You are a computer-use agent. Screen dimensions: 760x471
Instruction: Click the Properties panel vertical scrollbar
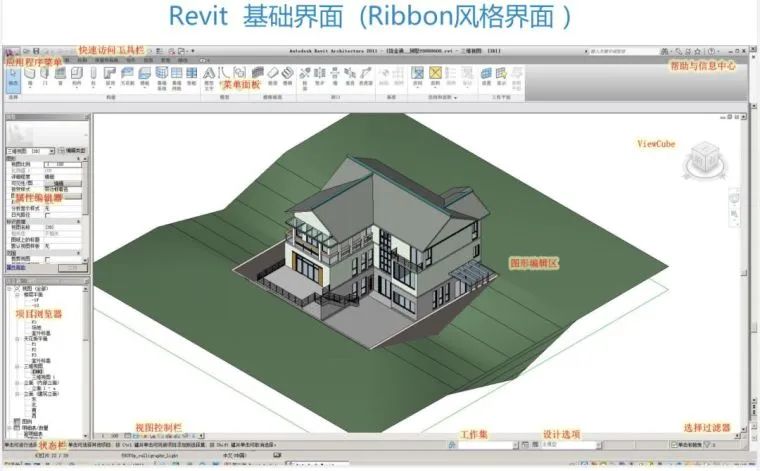[x=85, y=188]
